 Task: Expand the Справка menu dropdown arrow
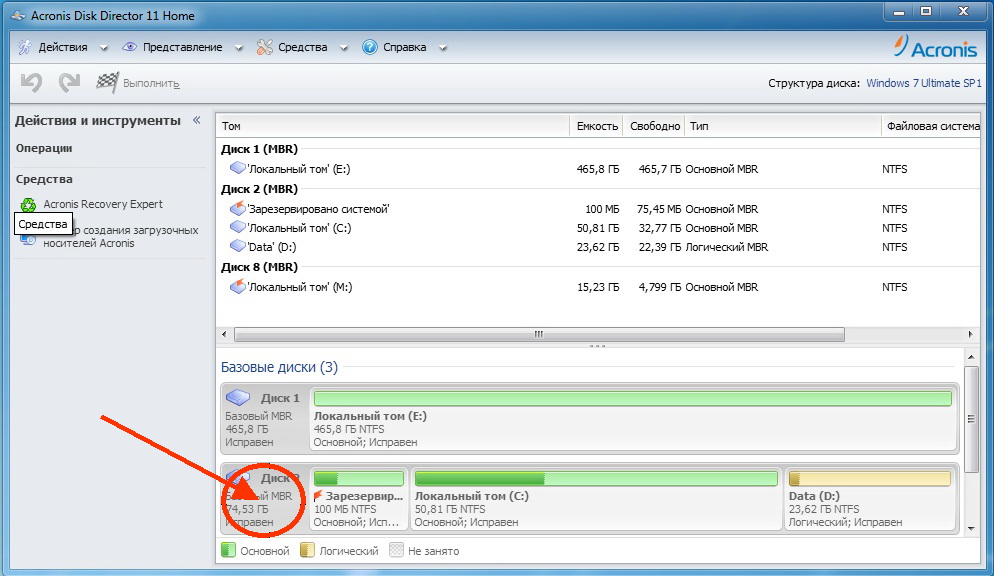pyautogui.click(x=442, y=48)
